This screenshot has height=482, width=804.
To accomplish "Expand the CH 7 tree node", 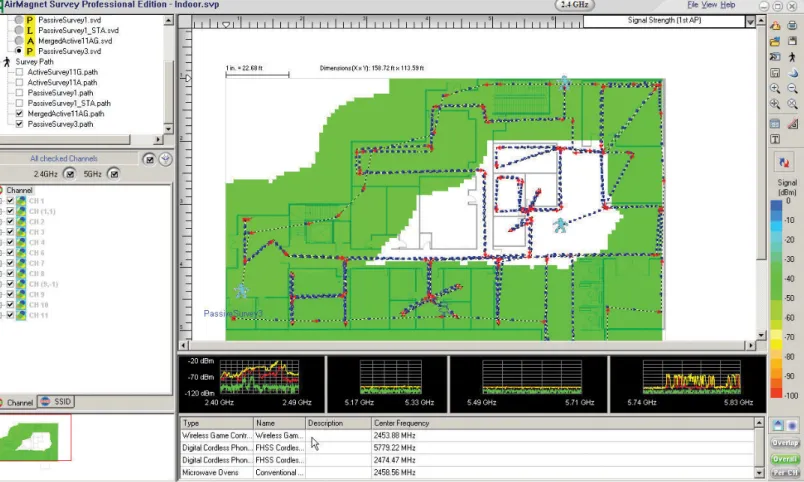I will pos(1,263).
